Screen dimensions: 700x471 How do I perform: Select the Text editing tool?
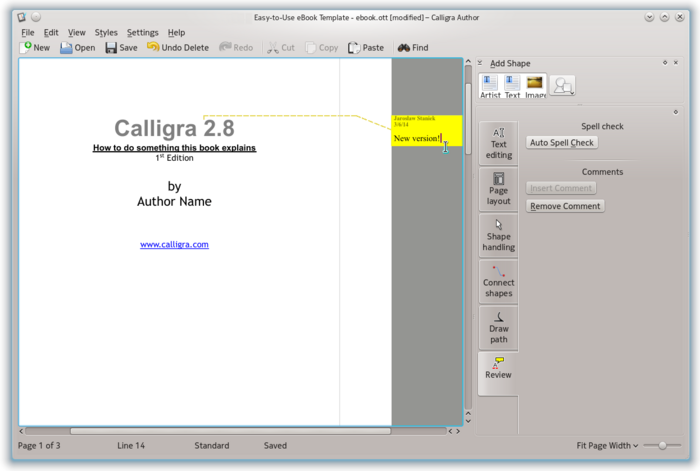pyautogui.click(x=498, y=144)
